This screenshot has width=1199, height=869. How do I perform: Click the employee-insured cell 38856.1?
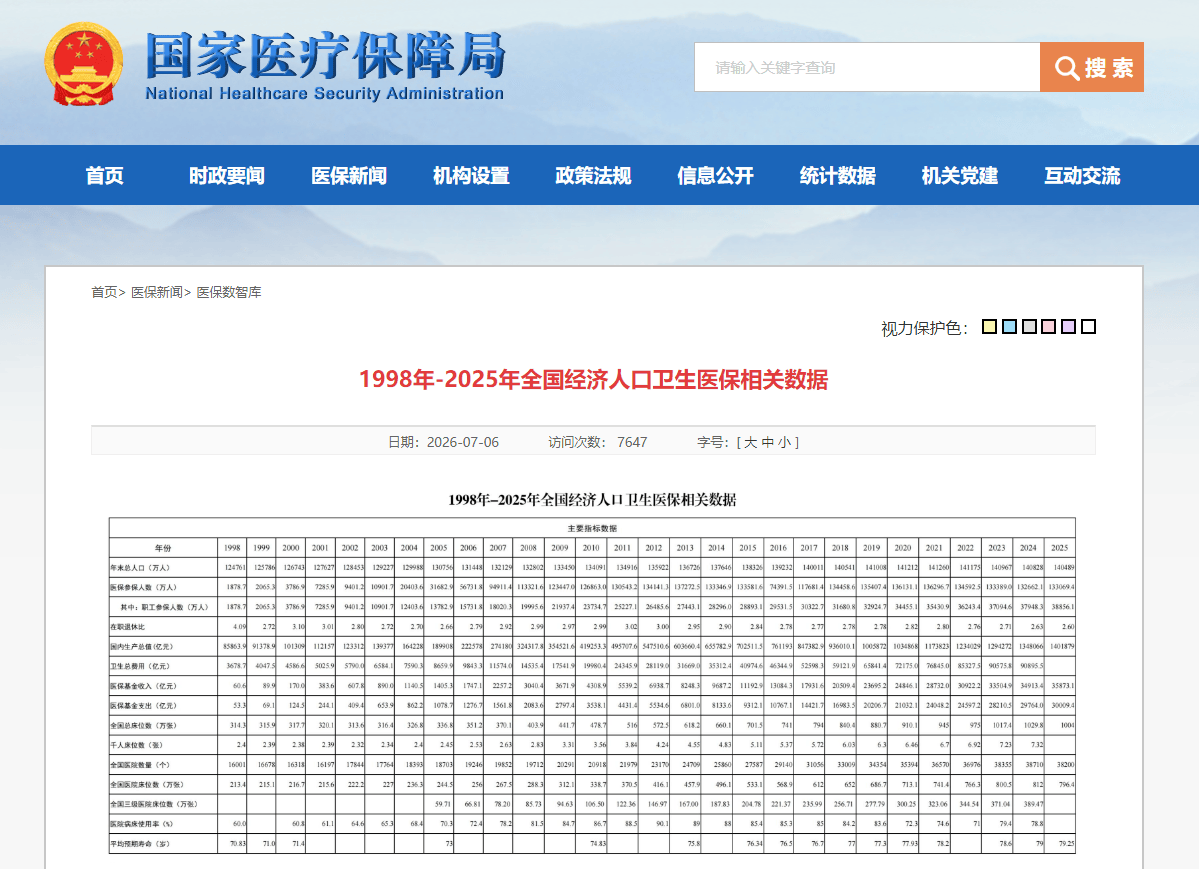point(1062,607)
